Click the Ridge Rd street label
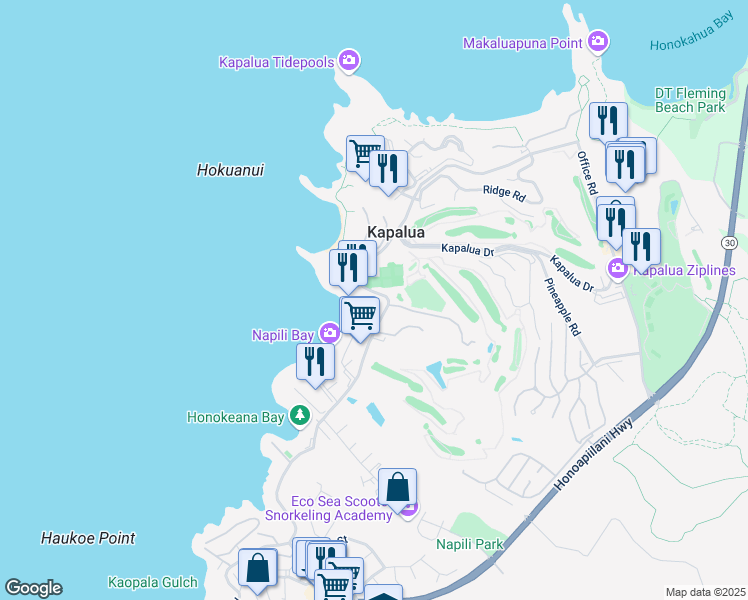The image size is (748, 600). coord(504,193)
